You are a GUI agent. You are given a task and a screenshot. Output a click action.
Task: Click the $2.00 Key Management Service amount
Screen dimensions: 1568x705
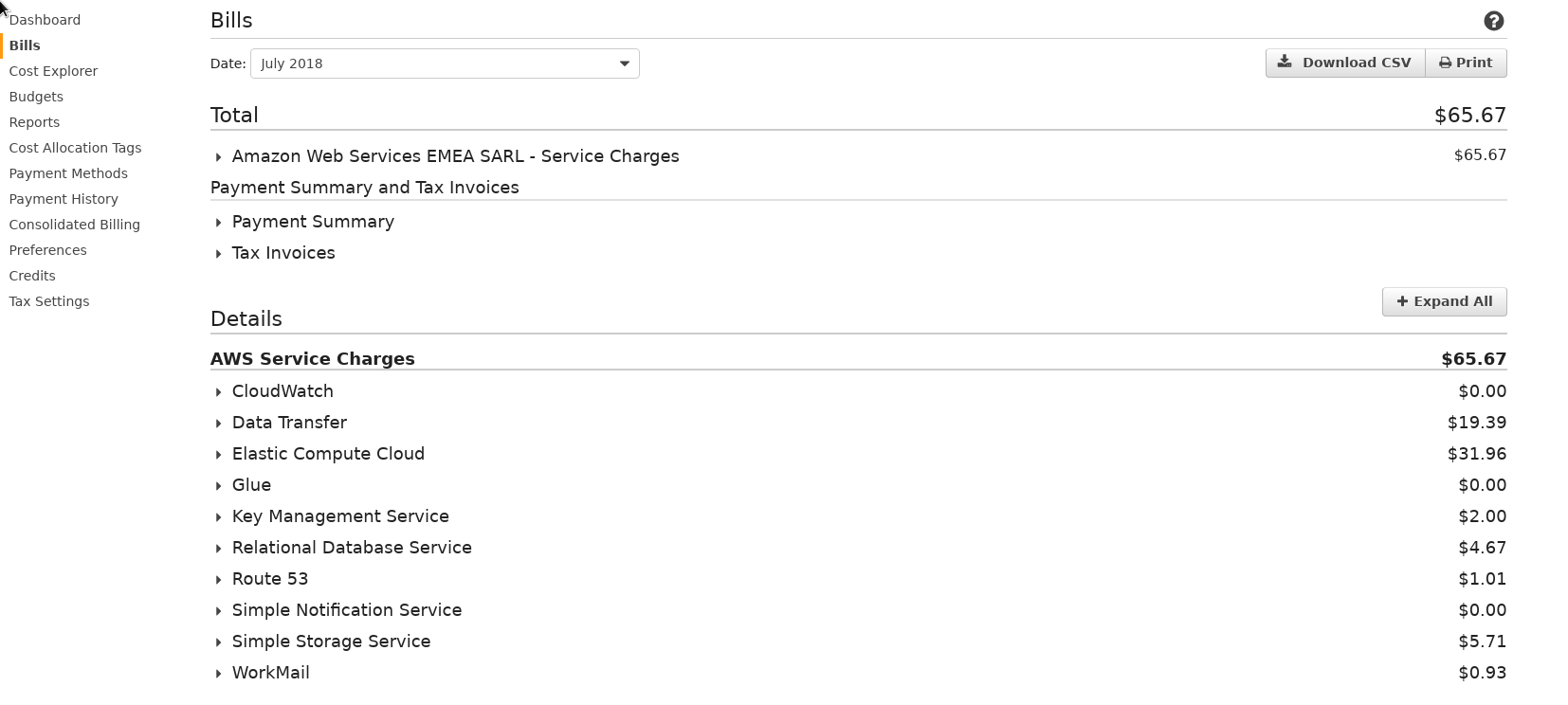1483,516
